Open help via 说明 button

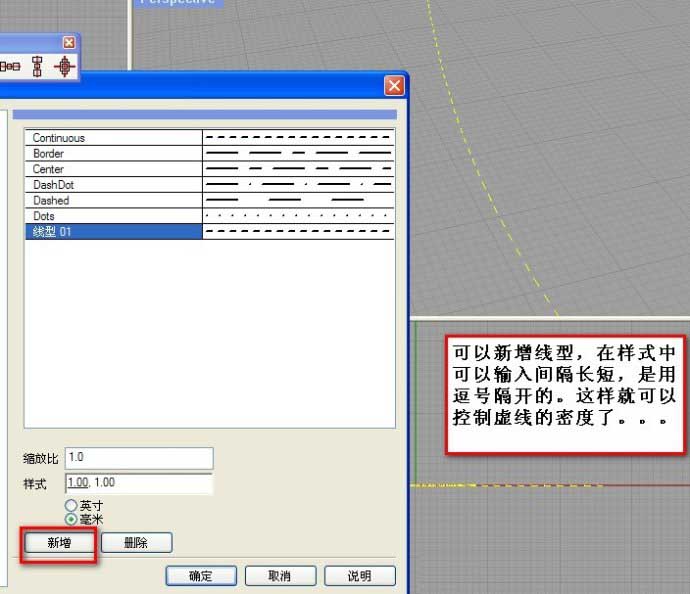[x=360, y=576]
